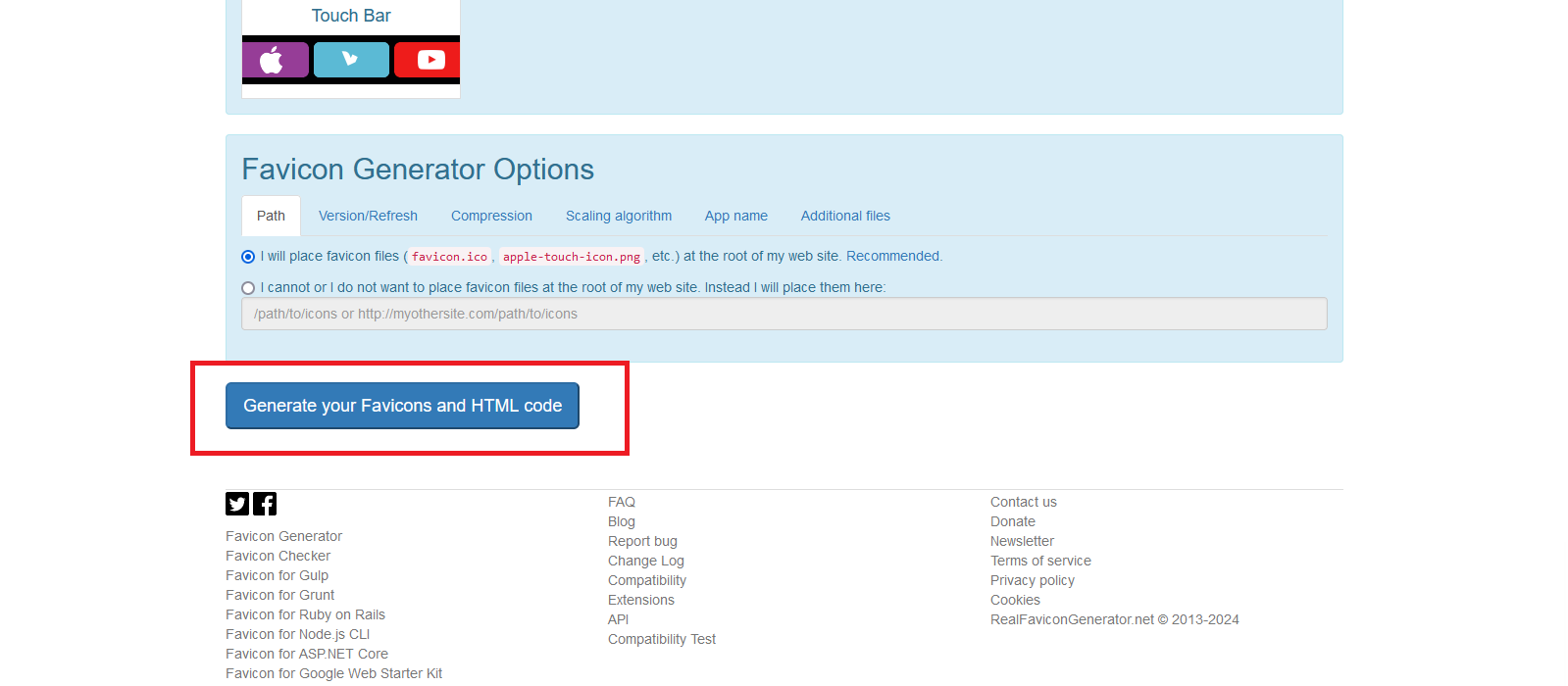Click the red YouTube Touch Bar icon

(x=428, y=60)
